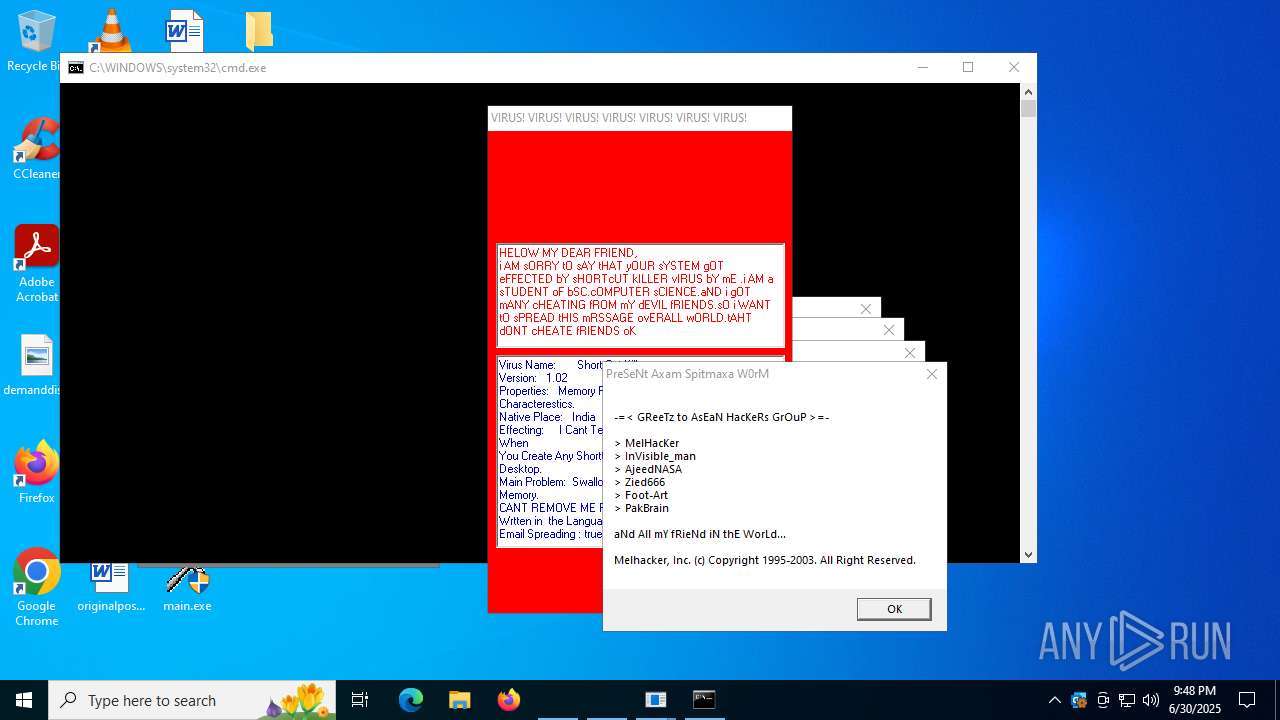Close the lowest stacked dialog behind the worm message
The image size is (1280, 720).
(x=910, y=353)
